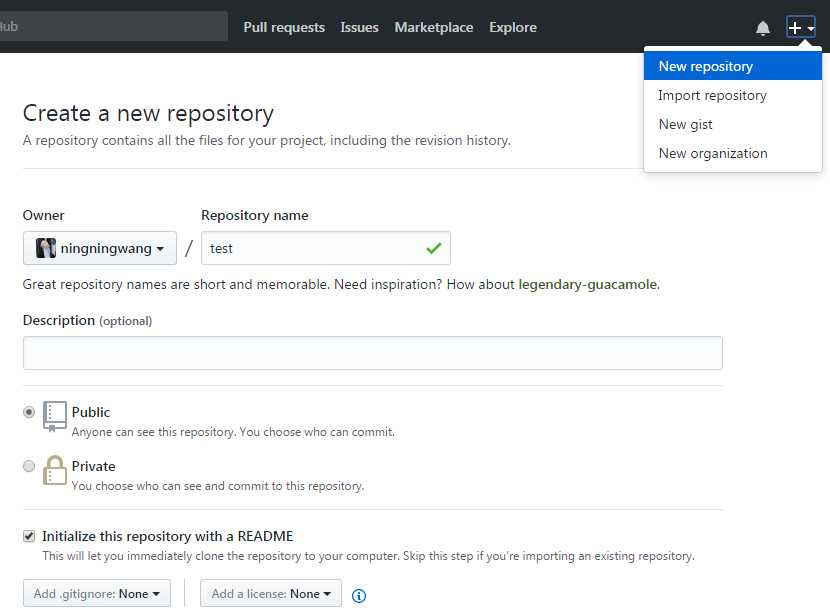Select the Public radio button
This screenshot has height=613, width=830.
coord(29,412)
